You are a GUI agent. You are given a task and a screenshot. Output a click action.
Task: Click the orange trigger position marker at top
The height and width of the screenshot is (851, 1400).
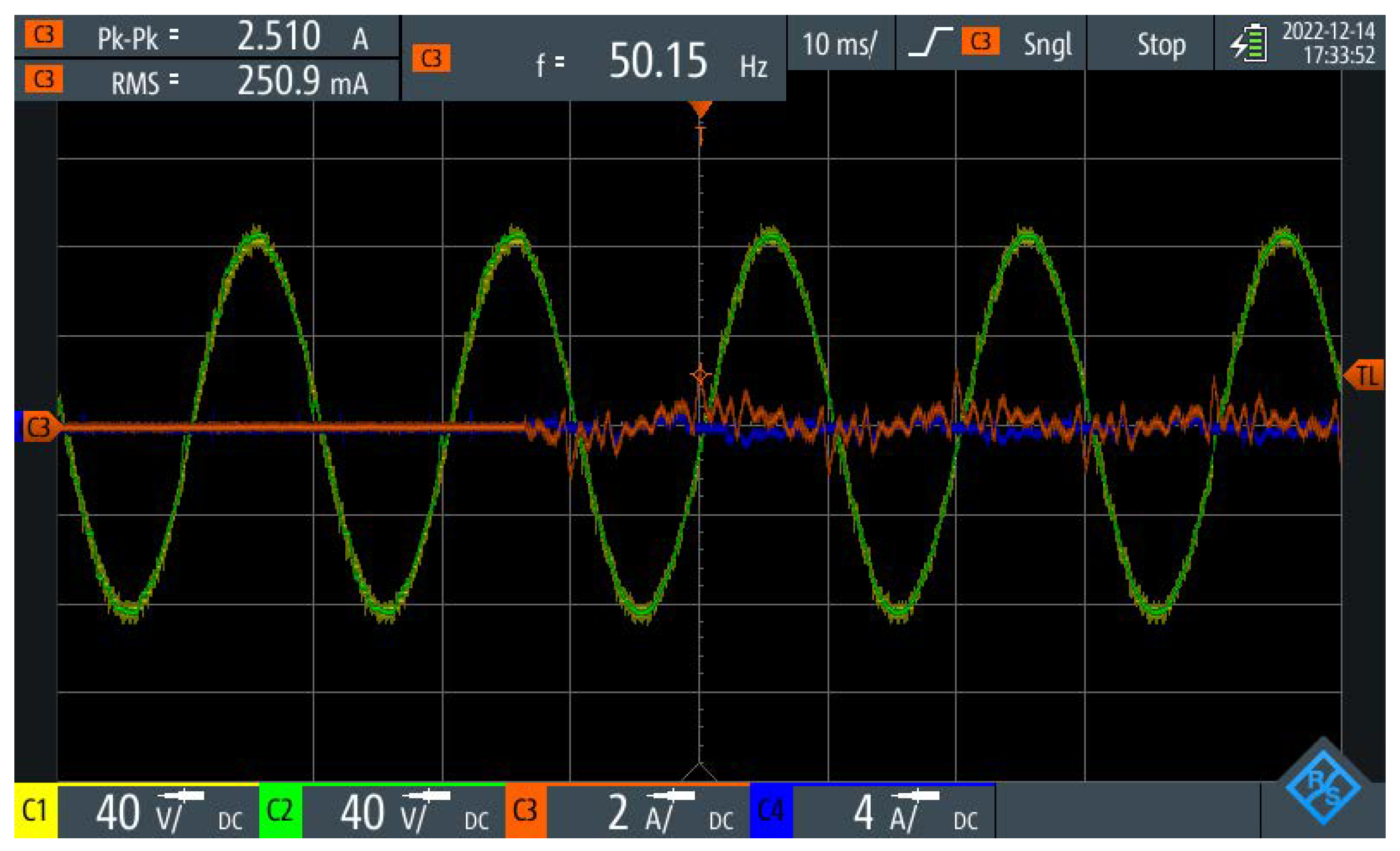coord(700,109)
